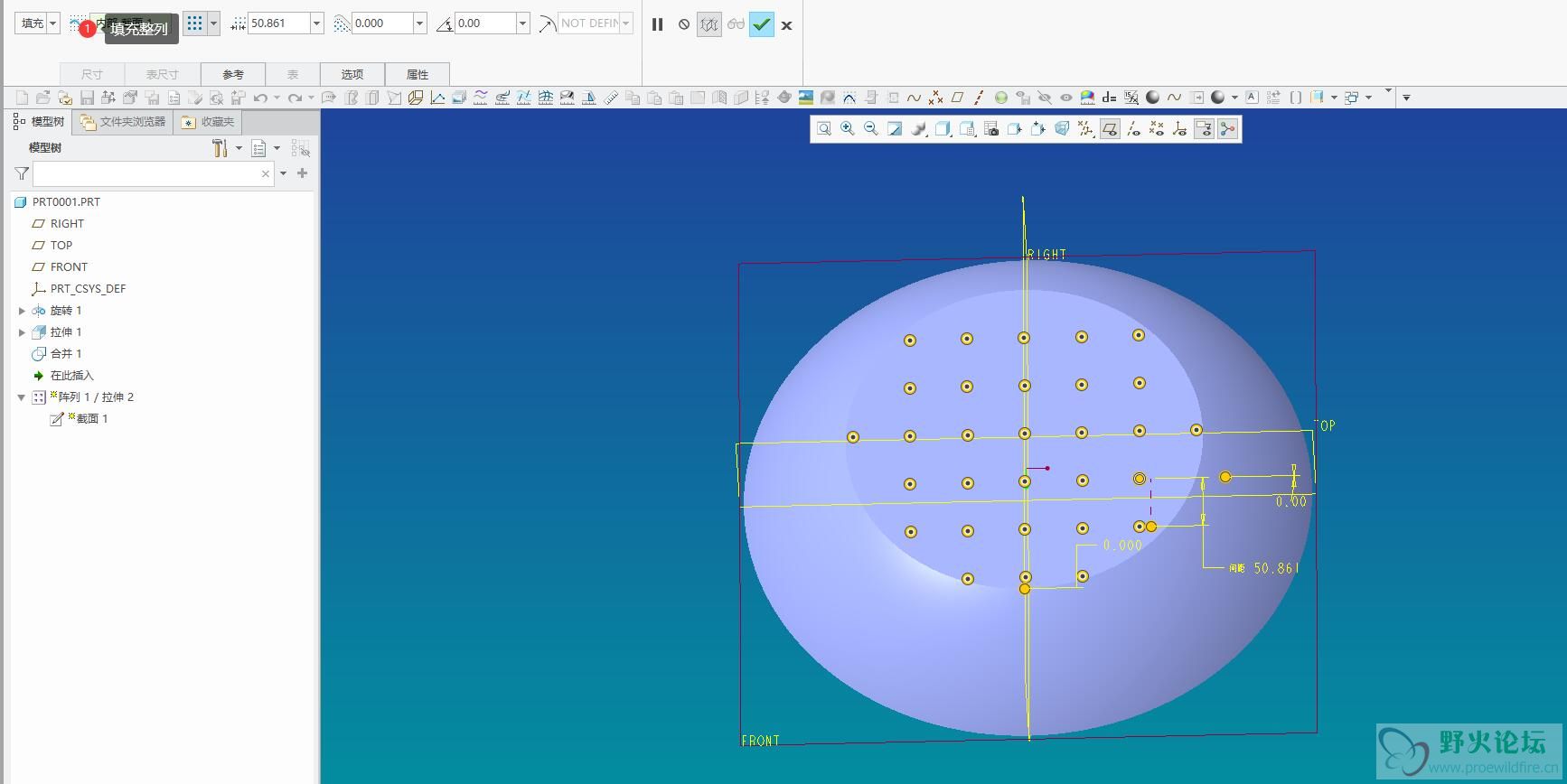Toggle datum plane display
Screen dimensions: 1567x784
[1110, 129]
